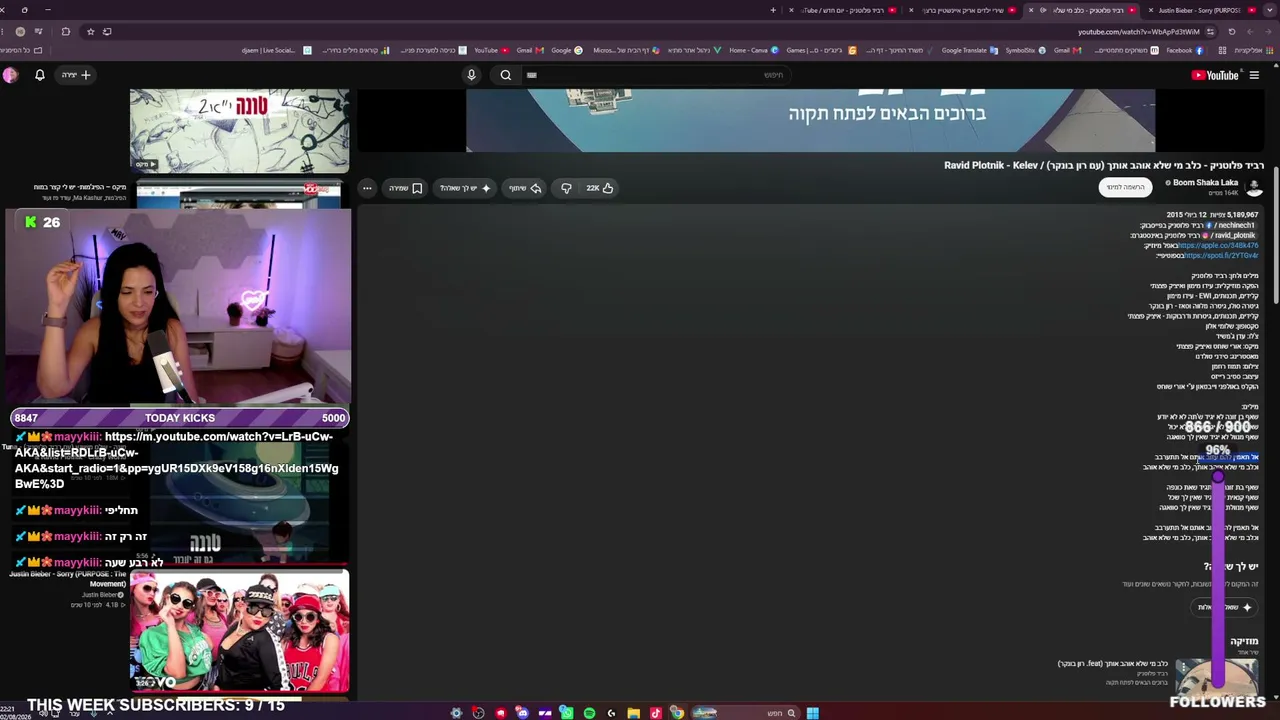Open the share dialog for the video
This screenshot has height=720, width=1280.
[525, 188]
